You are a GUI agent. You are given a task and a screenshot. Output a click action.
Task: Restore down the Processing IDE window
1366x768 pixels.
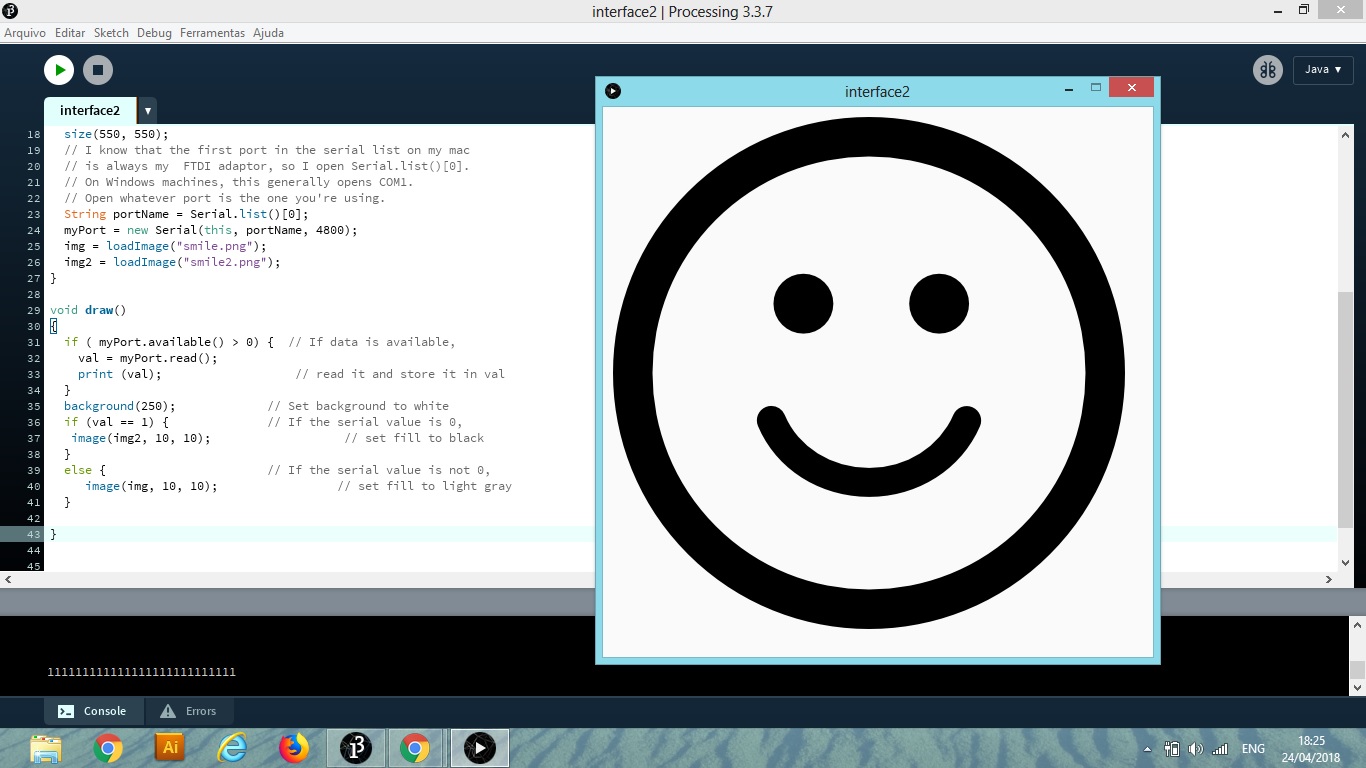click(1304, 10)
